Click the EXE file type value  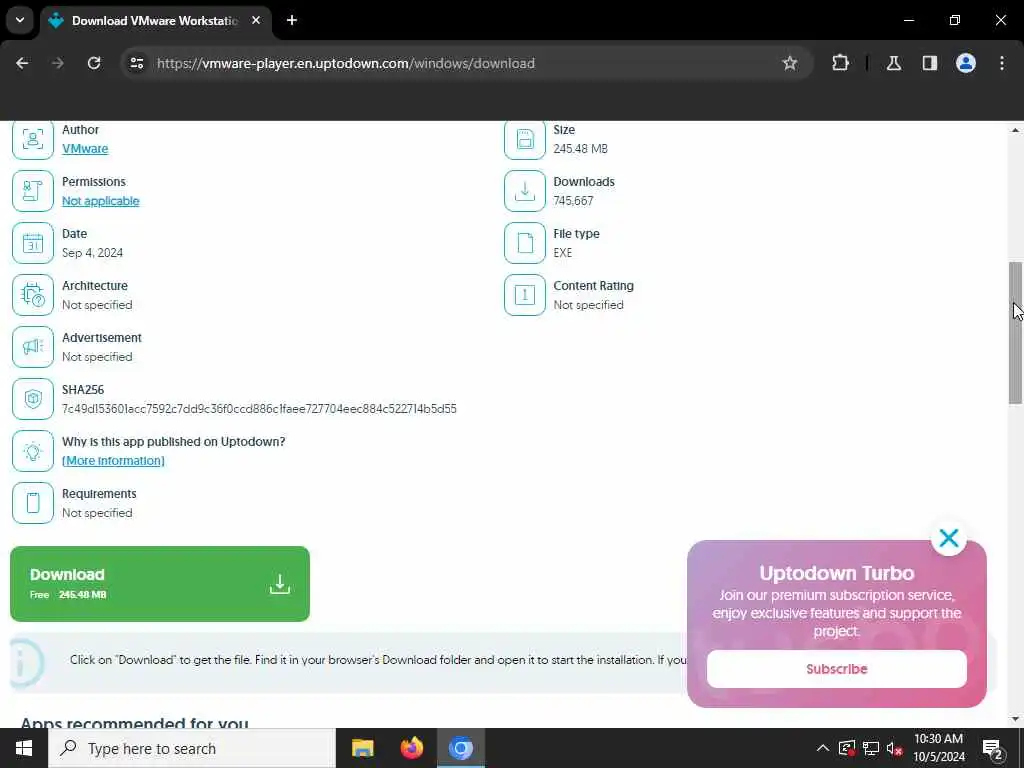point(562,253)
